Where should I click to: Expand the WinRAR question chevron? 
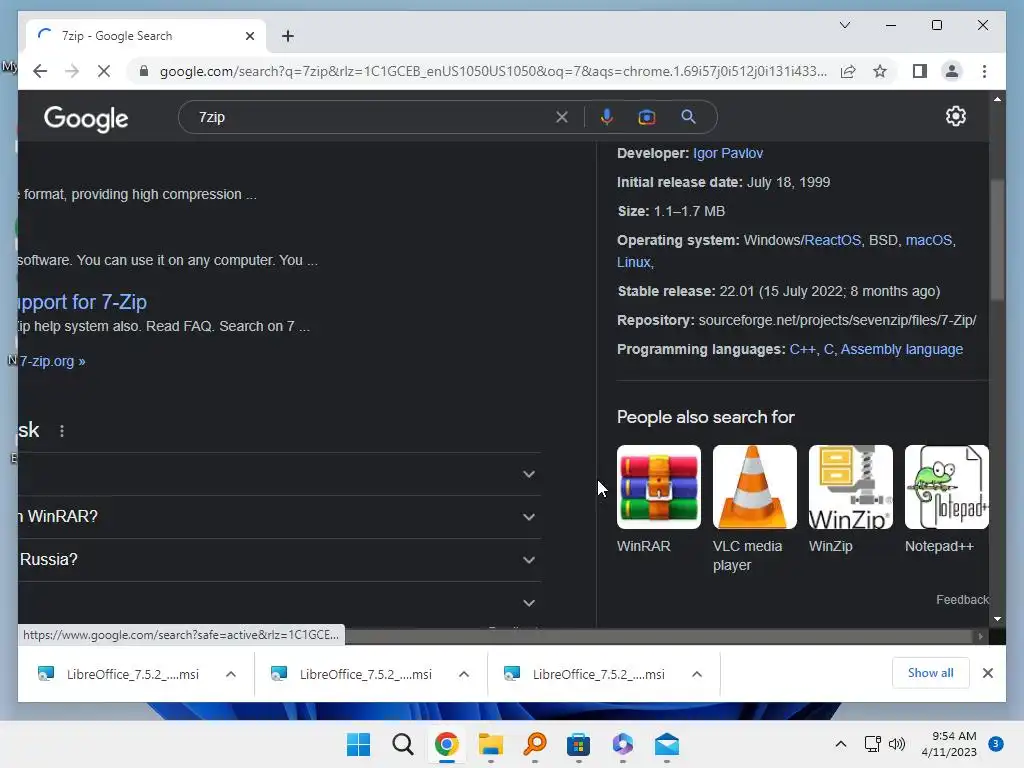pyautogui.click(x=529, y=517)
